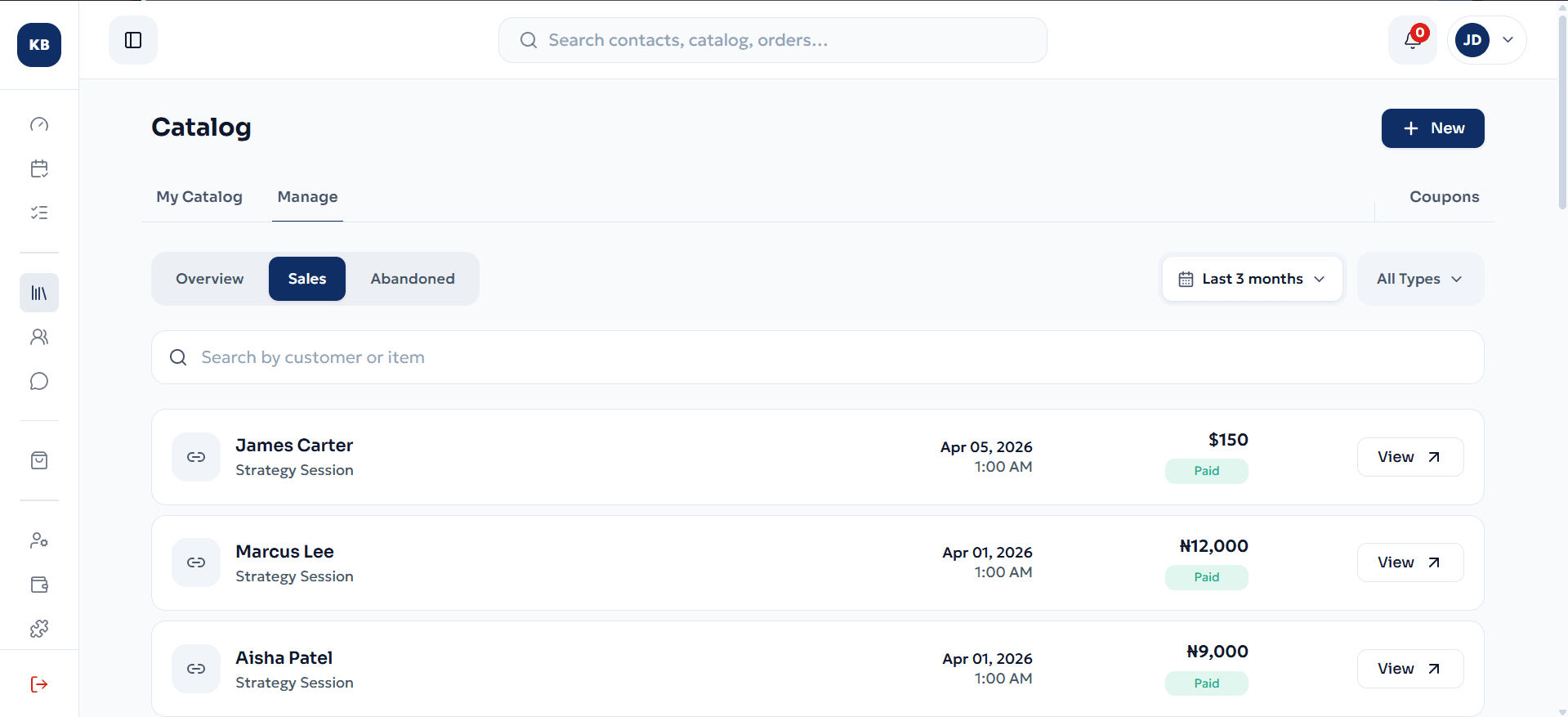Click magnifier icon in customer search field
The image size is (1568, 717).
178,357
